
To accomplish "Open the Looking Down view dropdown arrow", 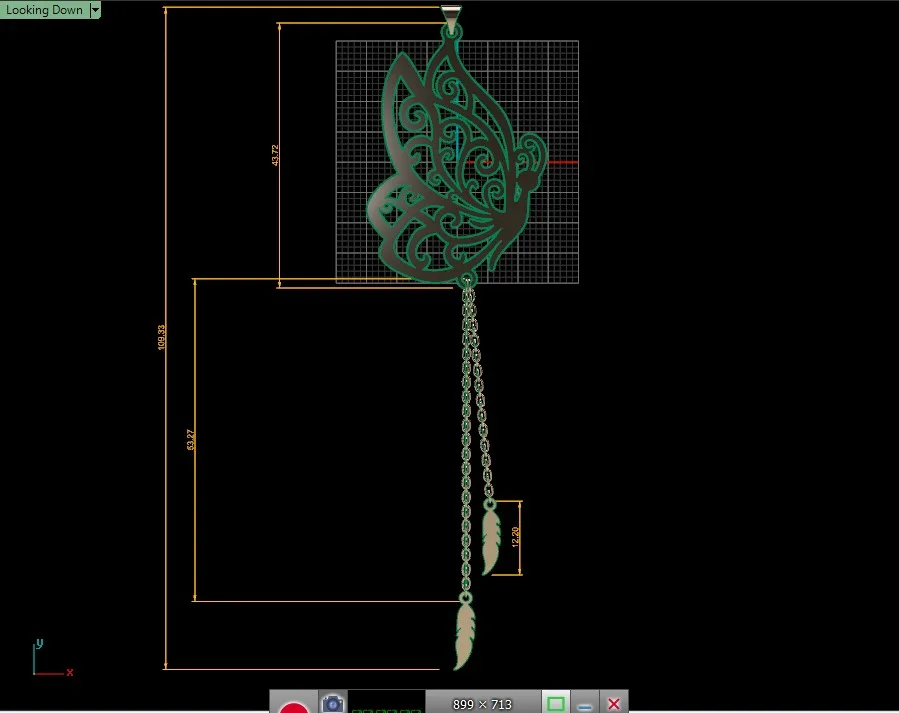I will click(95, 10).
